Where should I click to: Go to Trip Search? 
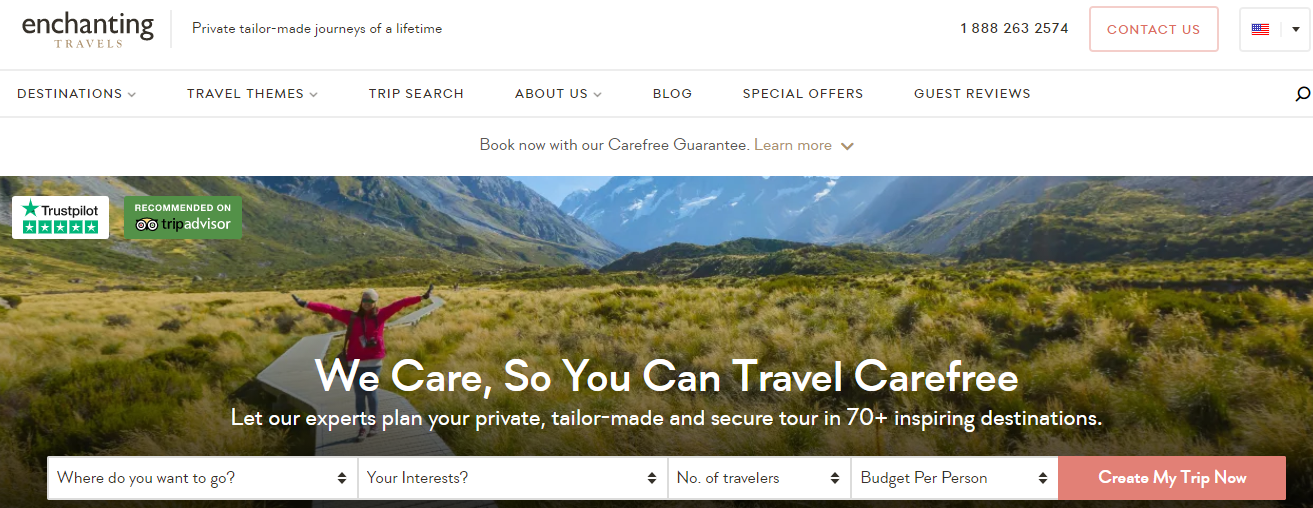(416, 94)
